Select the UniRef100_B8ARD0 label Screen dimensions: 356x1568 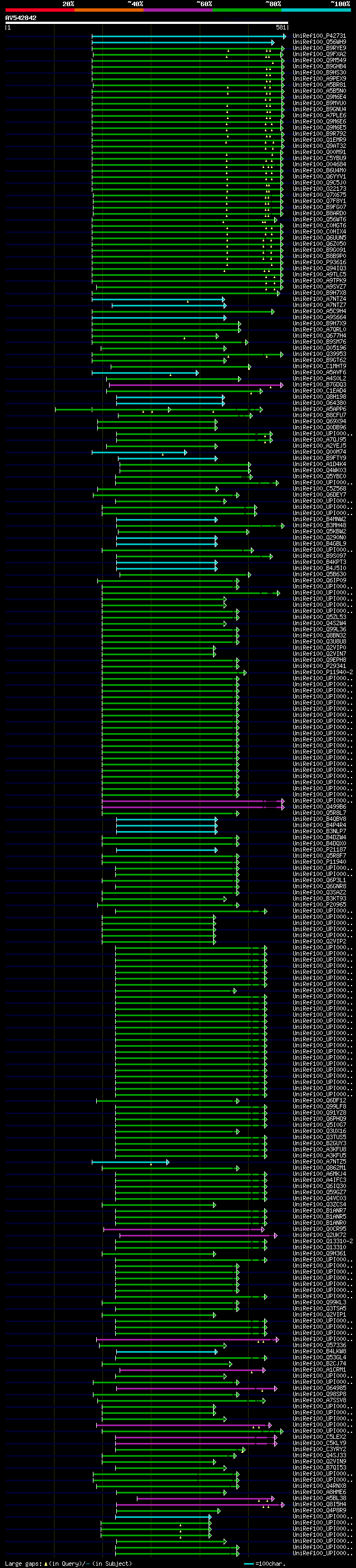pyautogui.click(x=319, y=213)
